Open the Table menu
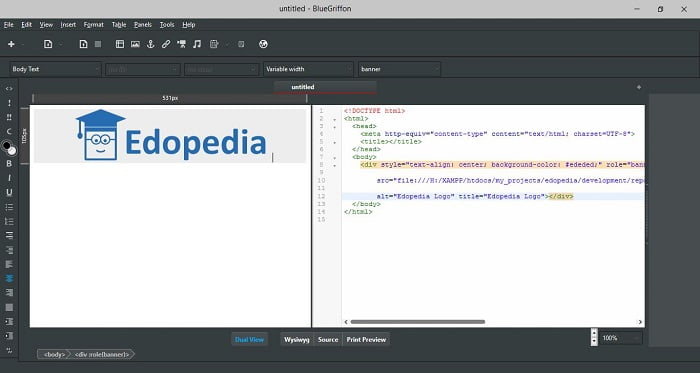The image size is (700, 373). pyautogui.click(x=119, y=25)
